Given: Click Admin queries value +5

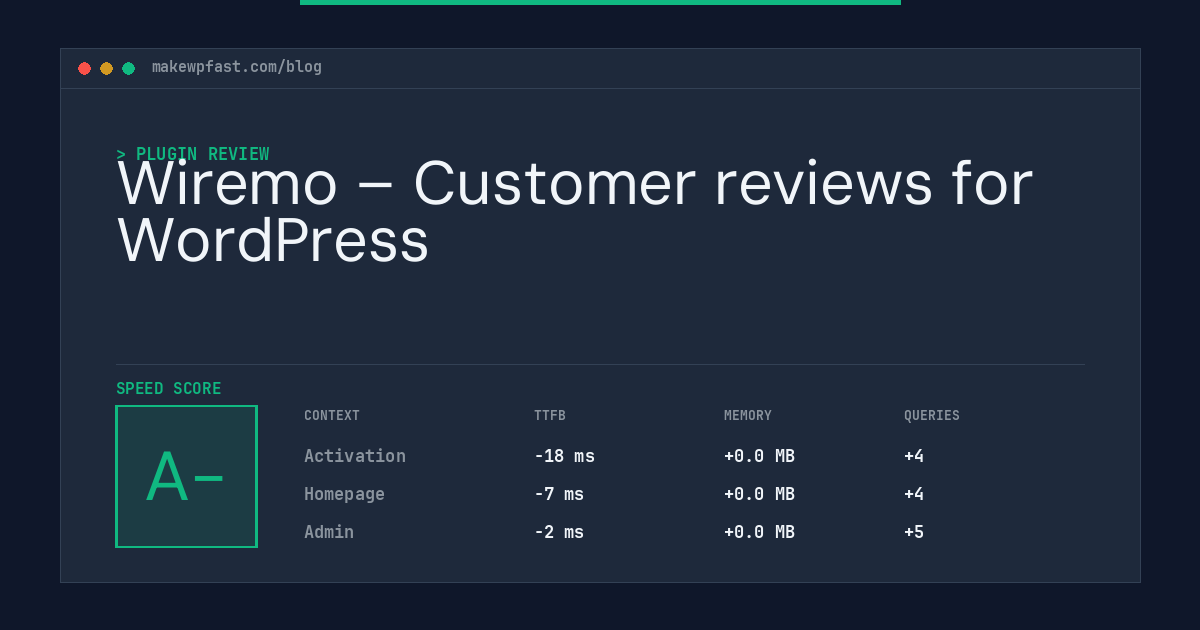Looking at the screenshot, I should pos(914,532).
